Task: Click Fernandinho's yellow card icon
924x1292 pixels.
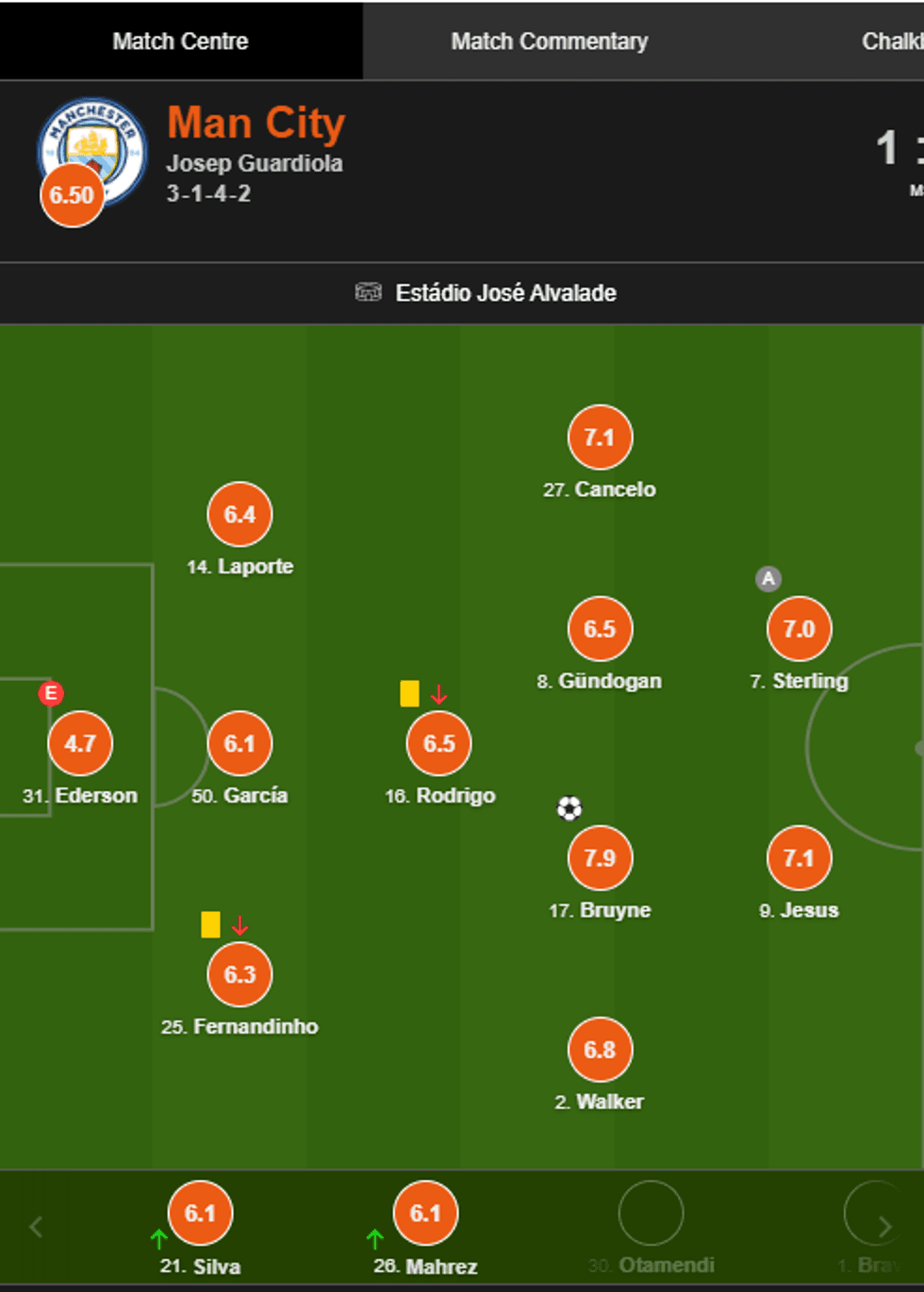Action: click(210, 924)
